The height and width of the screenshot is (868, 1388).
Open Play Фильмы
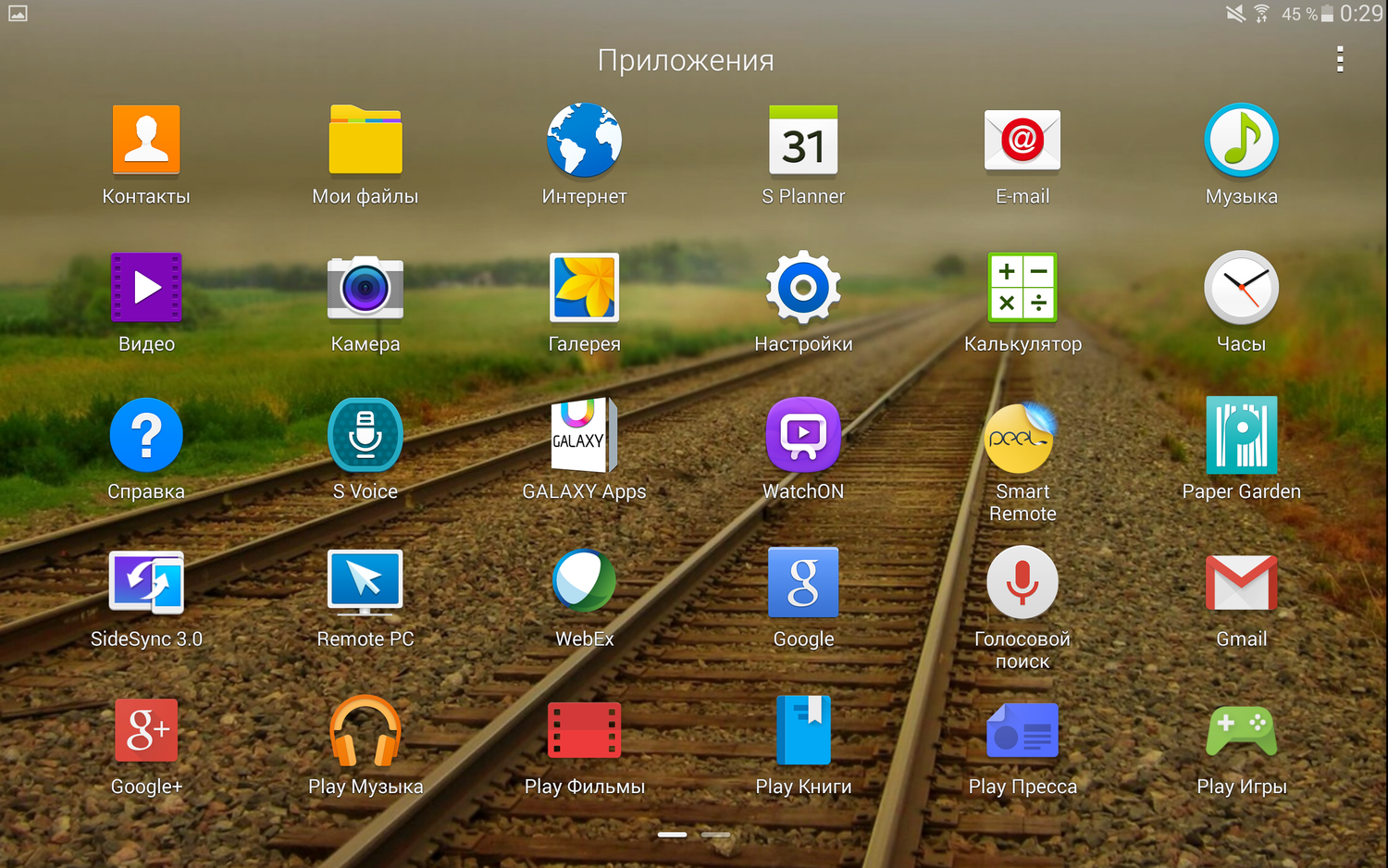pyautogui.click(x=584, y=730)
